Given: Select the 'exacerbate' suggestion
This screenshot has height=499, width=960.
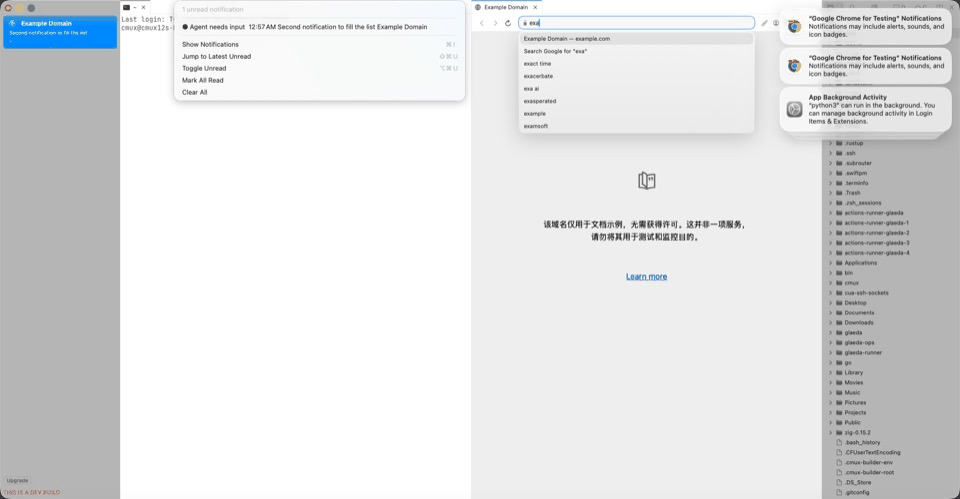Looking at the screenshot, I should pyautogui.click(x=636, y=76).
